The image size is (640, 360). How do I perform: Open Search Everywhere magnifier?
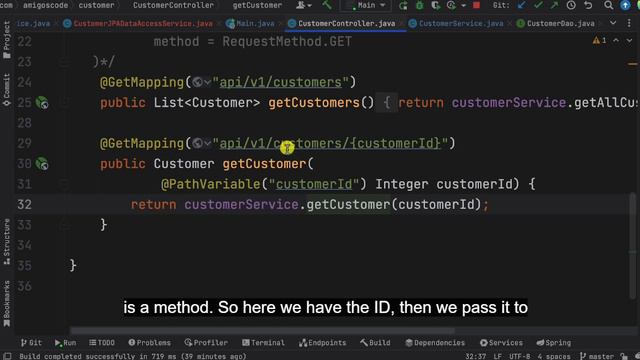[609, 5]
